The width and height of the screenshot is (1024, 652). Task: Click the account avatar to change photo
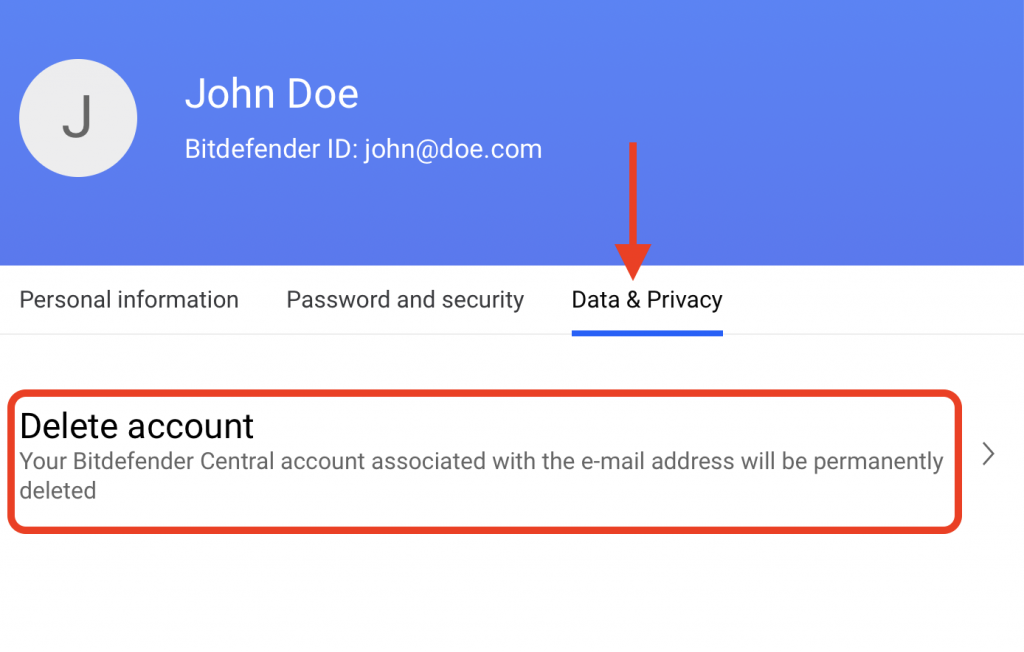78,117
